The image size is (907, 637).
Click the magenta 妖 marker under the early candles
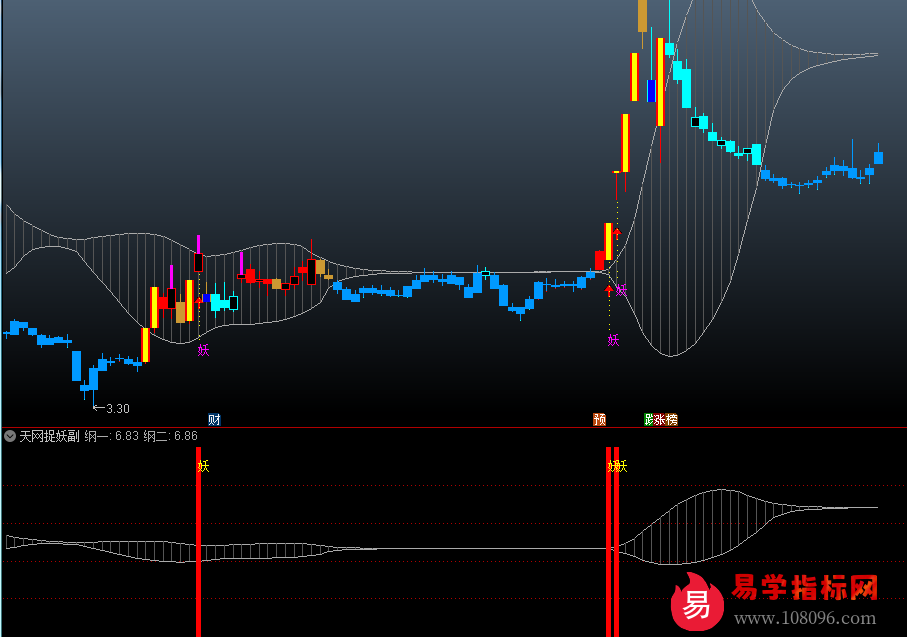click(203, 349)
